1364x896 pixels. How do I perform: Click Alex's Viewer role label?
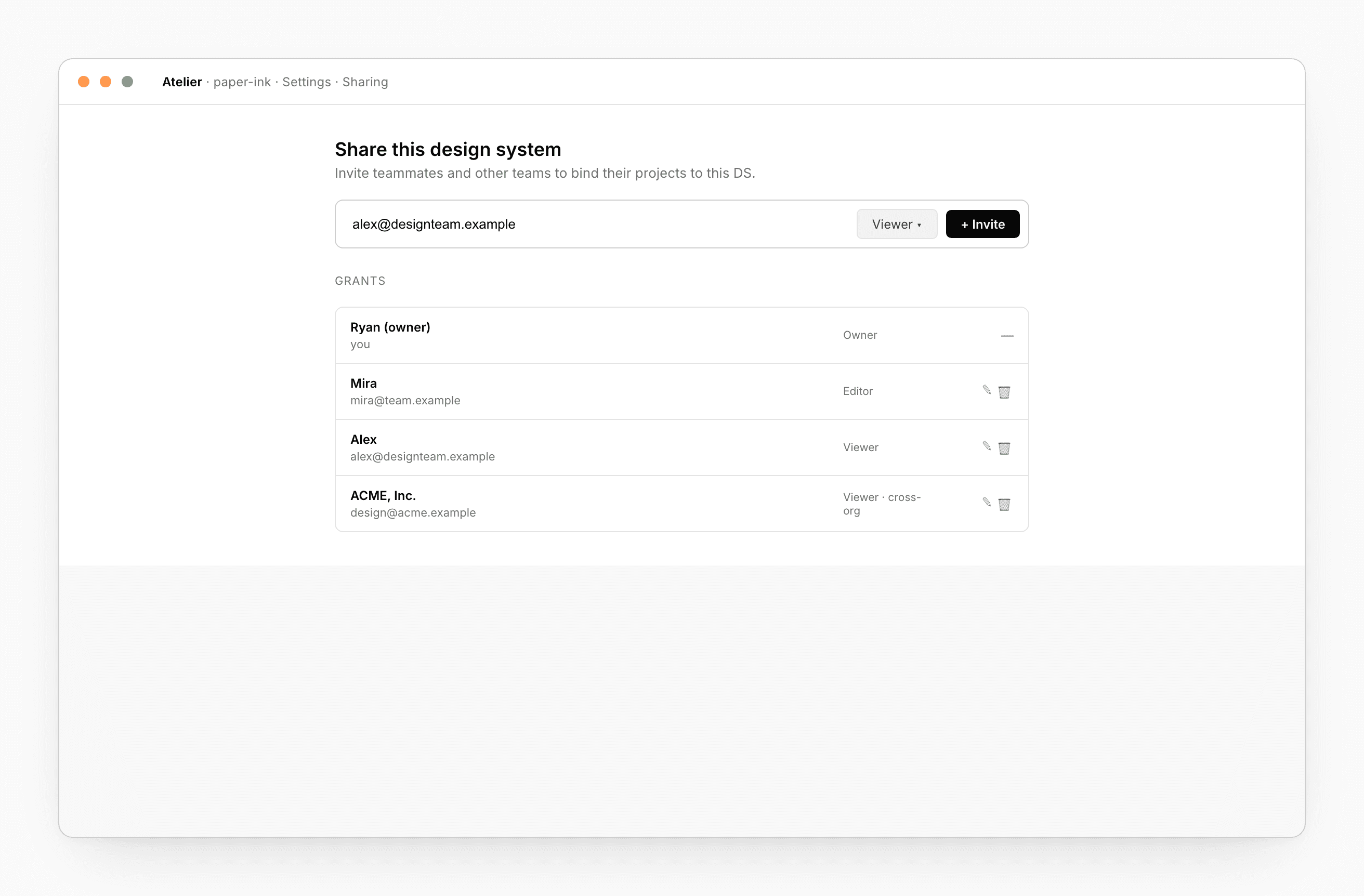(x=860, y=447)
